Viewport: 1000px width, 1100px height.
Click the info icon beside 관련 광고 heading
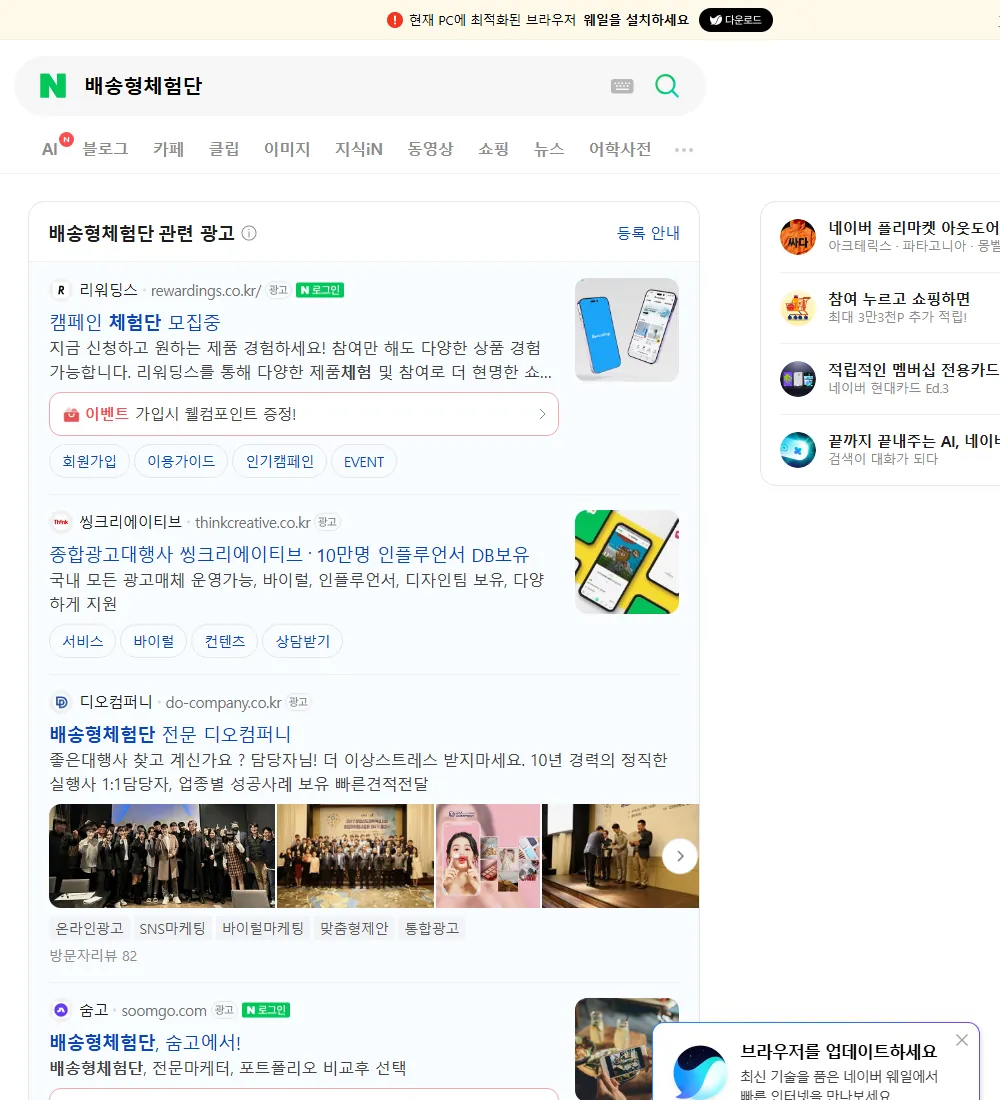click(249, 233)
